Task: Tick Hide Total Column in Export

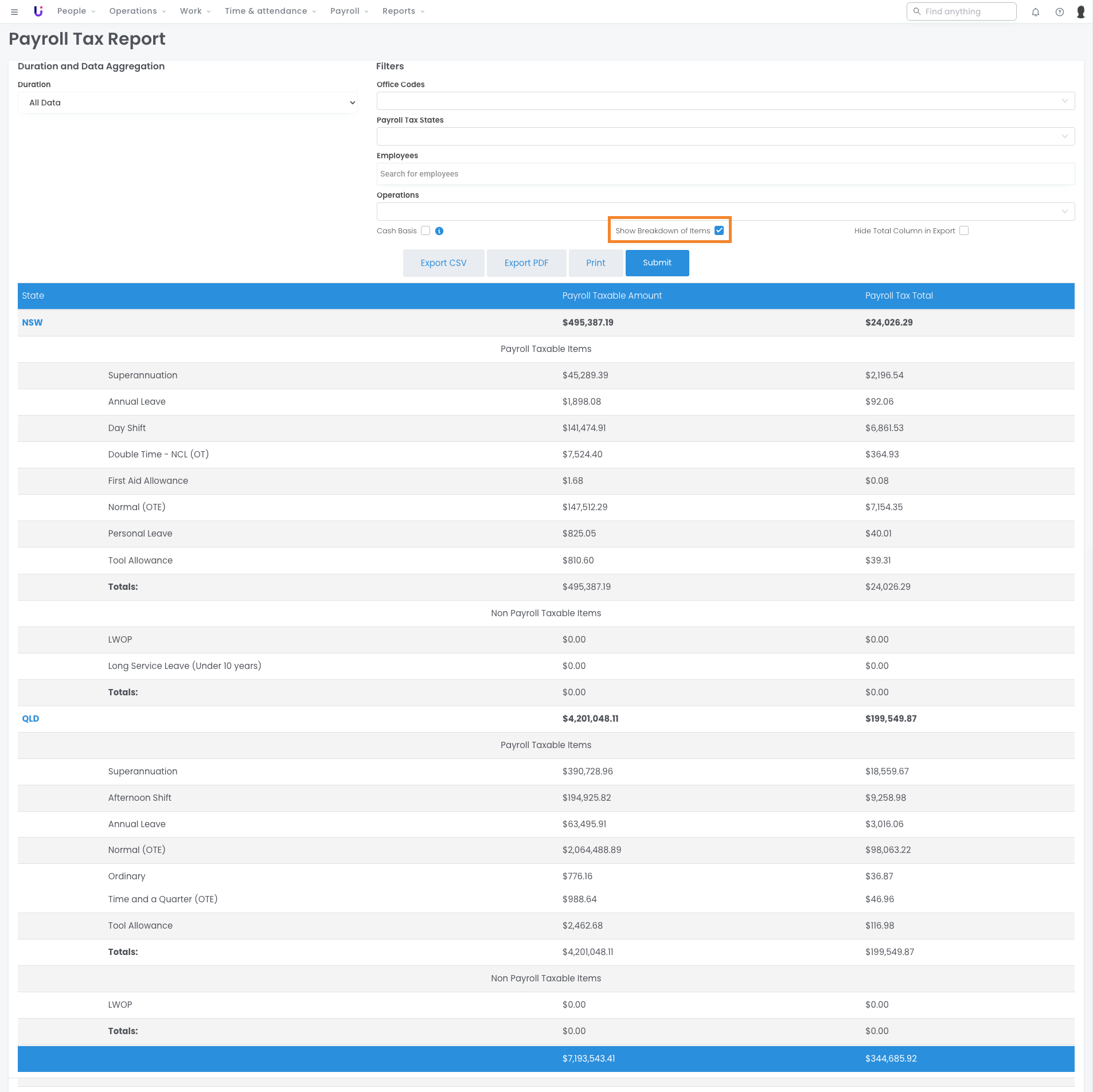Action: (964, 230)
